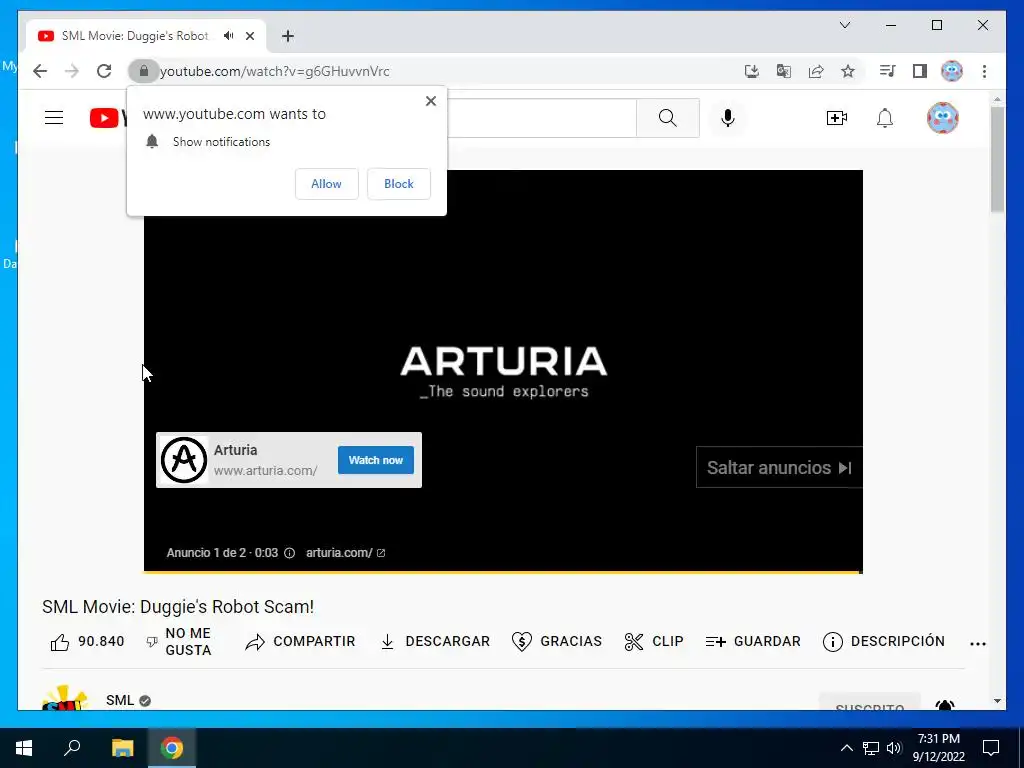Search with voice microphone icon

[728, 118]
